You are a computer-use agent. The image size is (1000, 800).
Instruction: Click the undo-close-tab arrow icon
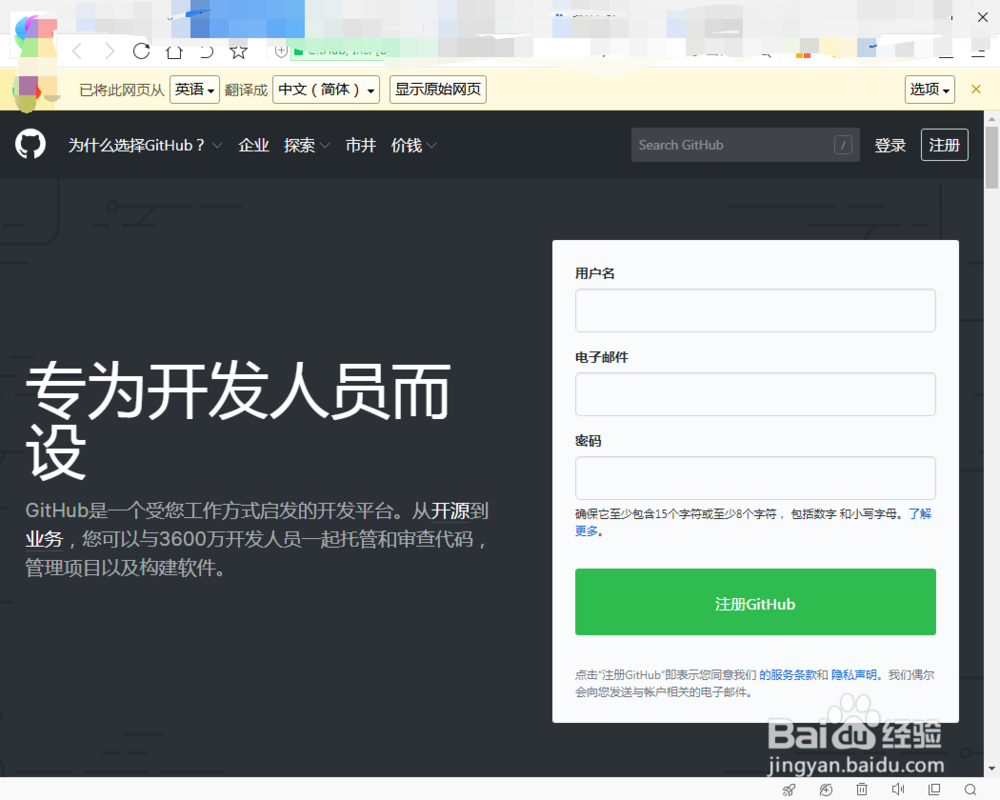point(207,52)
